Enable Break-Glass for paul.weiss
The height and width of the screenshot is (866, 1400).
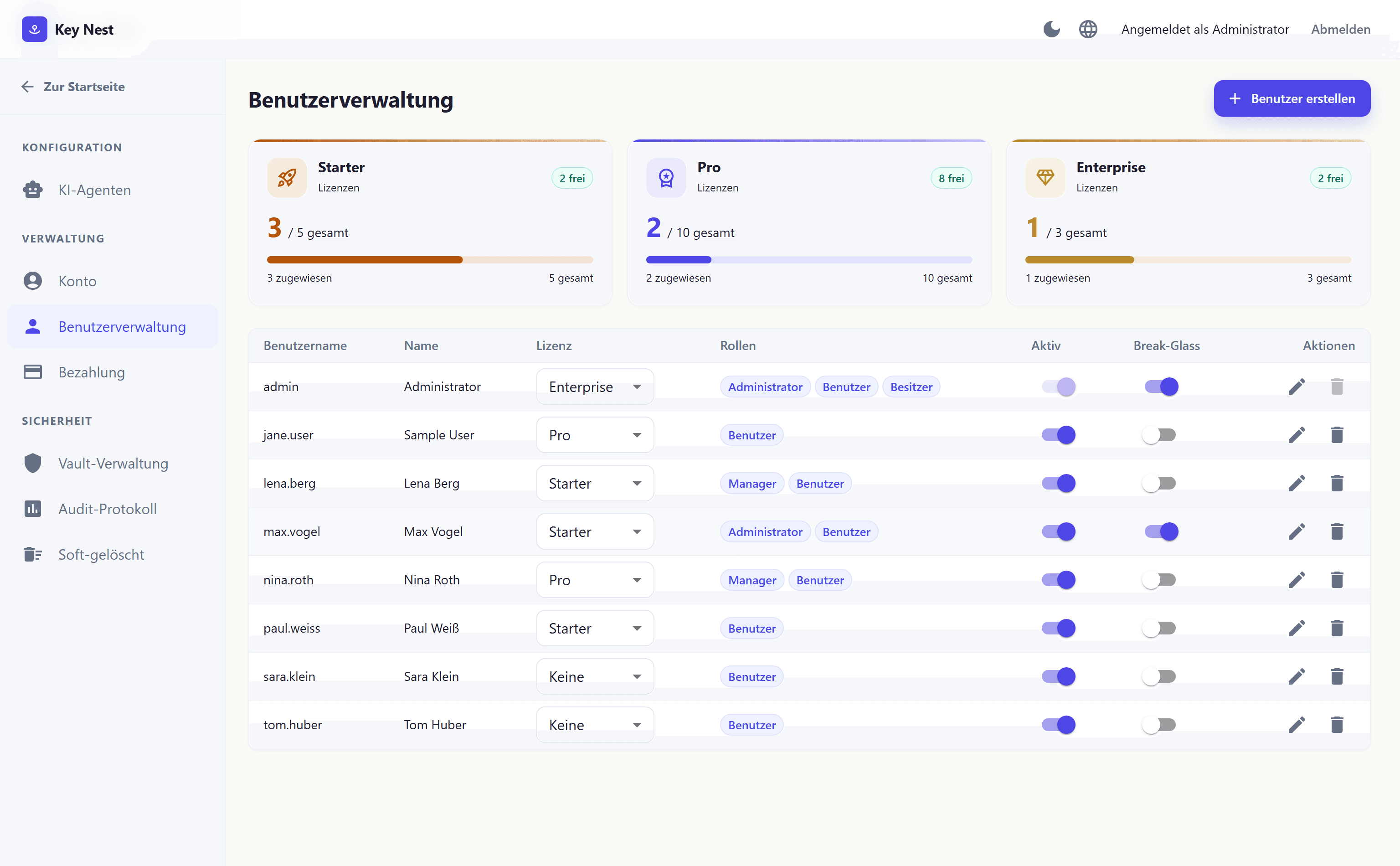[1159, 629]
